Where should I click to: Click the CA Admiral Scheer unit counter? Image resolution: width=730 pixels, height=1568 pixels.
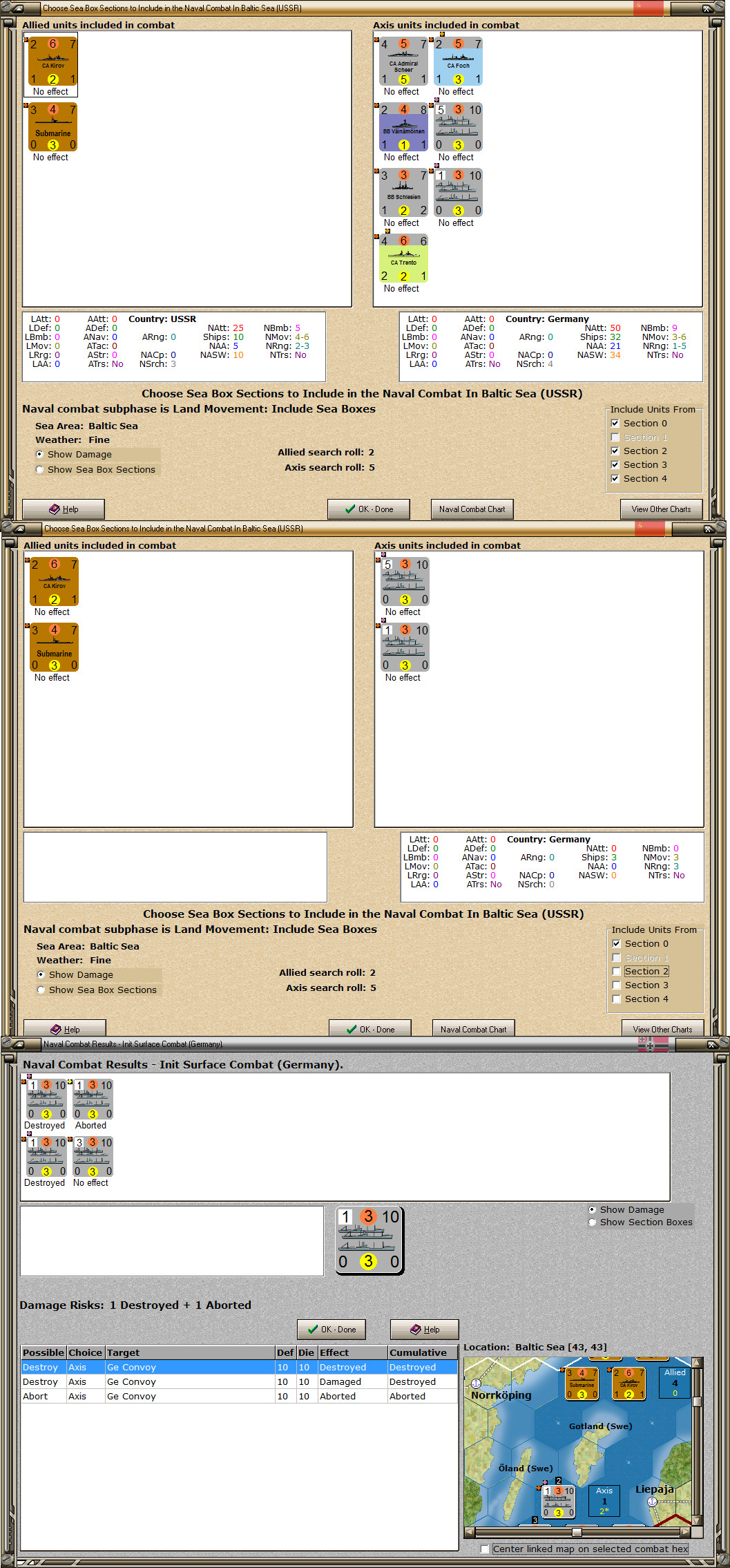click(403, 61)
